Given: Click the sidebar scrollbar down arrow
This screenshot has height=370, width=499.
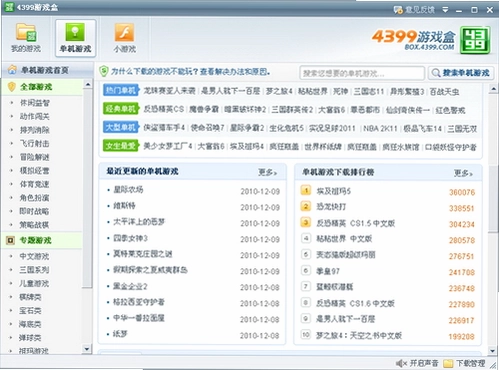Looking at the screenshot, I should 87,349.
